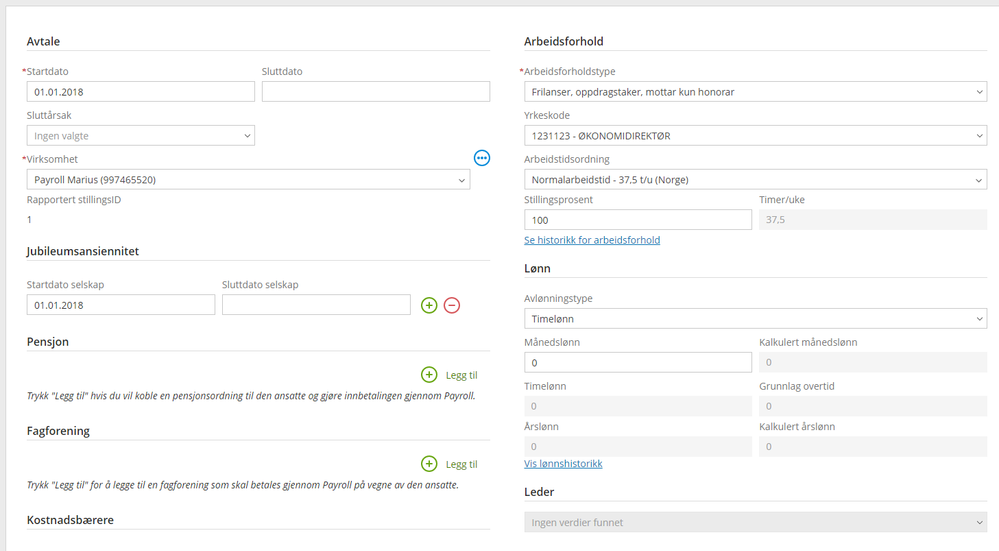Click the blue ellipsis icon beside Virksomhet
The width and height of the screenshot is (999, 551).
pos(482,158)
